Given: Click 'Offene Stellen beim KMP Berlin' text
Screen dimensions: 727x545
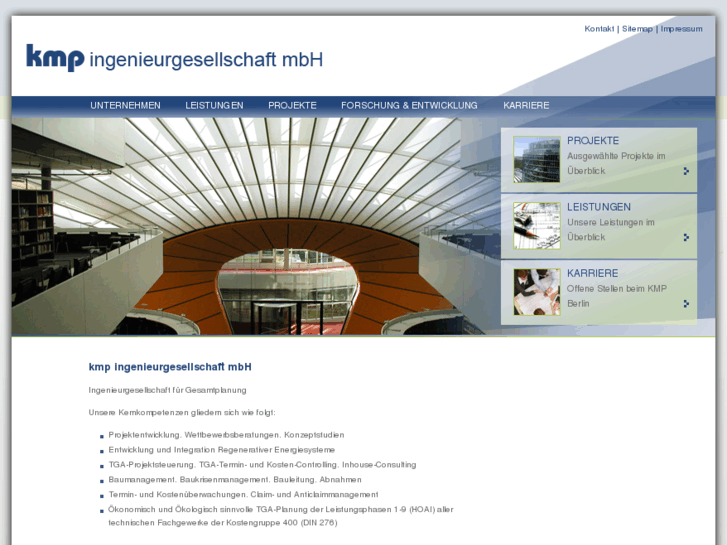Looking at the screenshot, I should tap(617, 296).
